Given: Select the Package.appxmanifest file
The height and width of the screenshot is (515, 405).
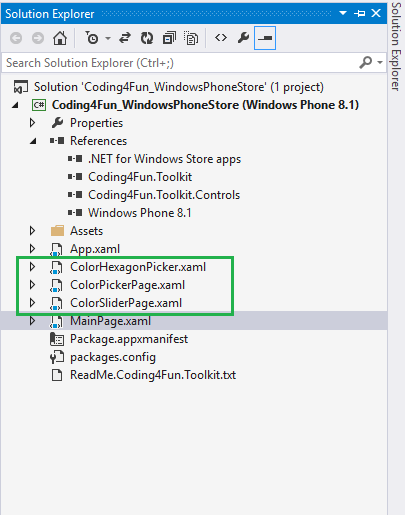Looking at the screenshot, I should (129, 339).
